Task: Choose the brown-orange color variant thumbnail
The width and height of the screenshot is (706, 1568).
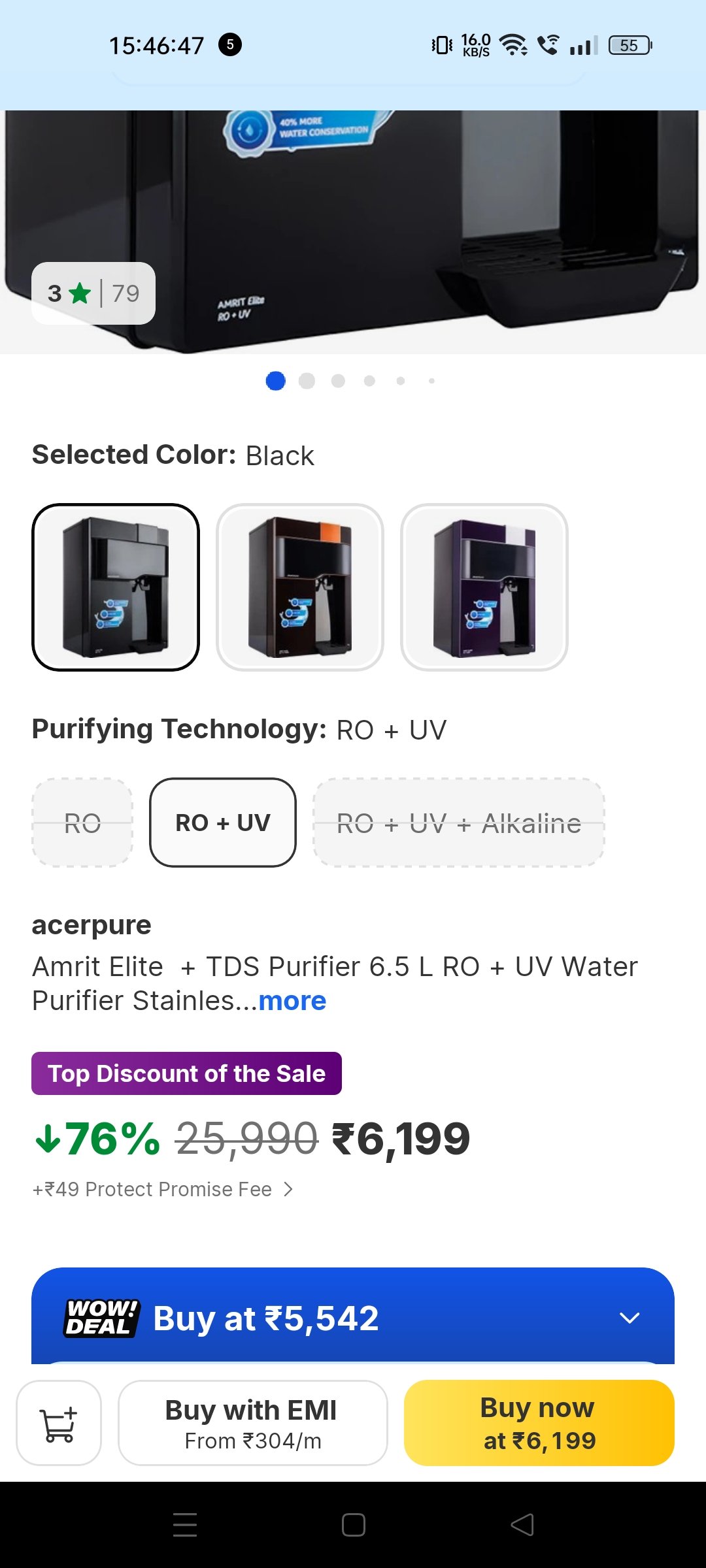Action: tap(300, 587)
